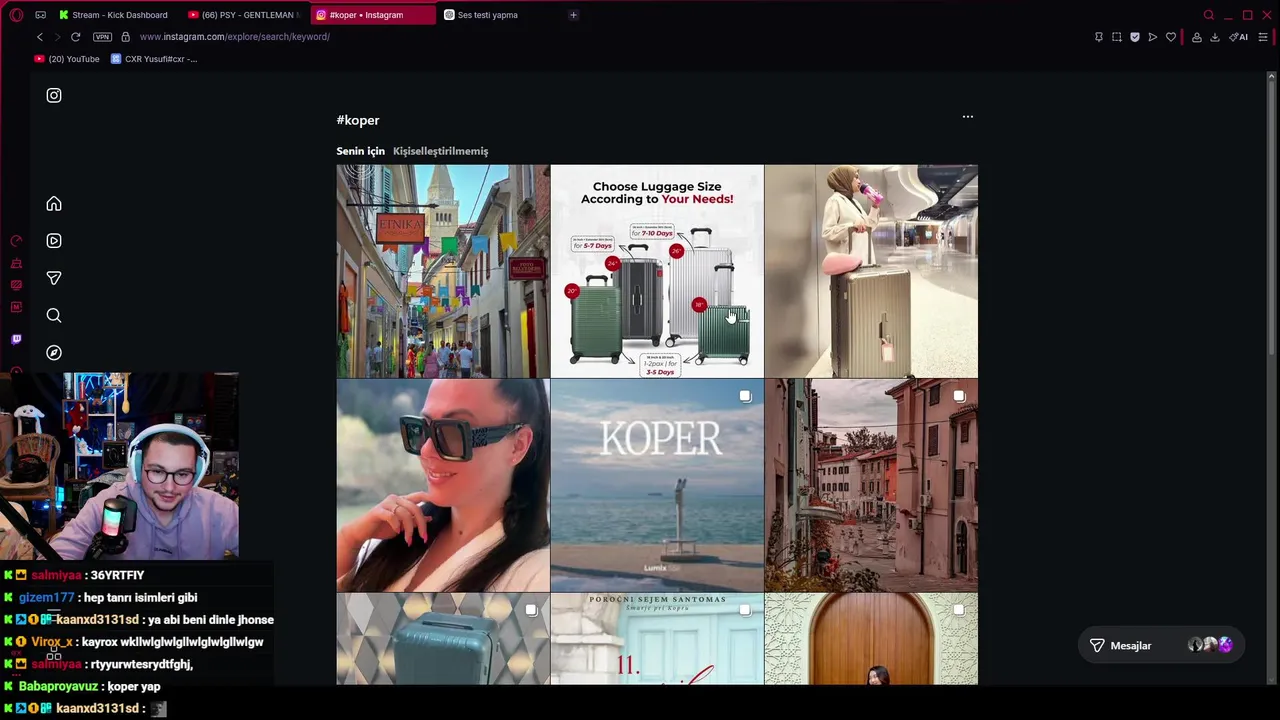
Task: Show site security lock info
Action: (125, 37)
